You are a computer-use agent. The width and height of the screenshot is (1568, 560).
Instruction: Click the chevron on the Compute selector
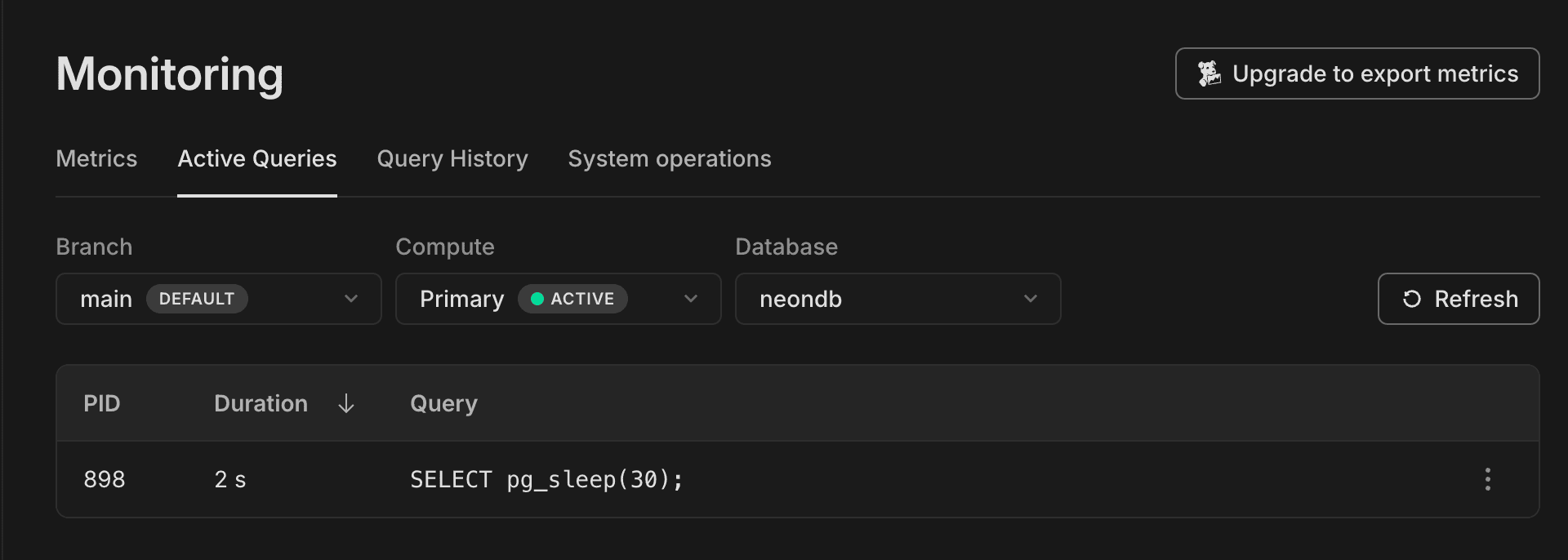pos(692,299)
